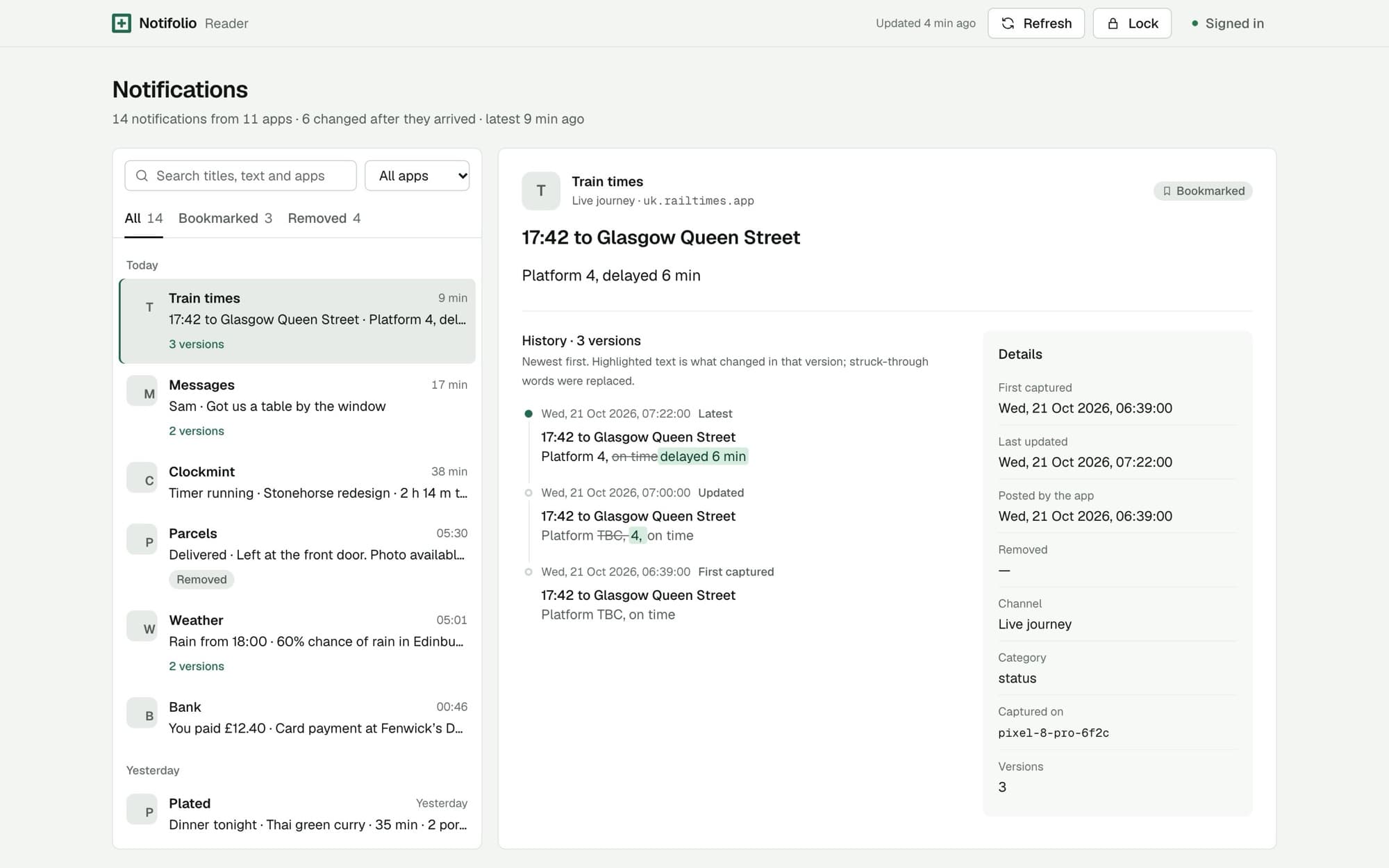
Task: Open the Weather 'Rain from 18:00' notification
Action: pyautogui.click(x=297, y=643)
